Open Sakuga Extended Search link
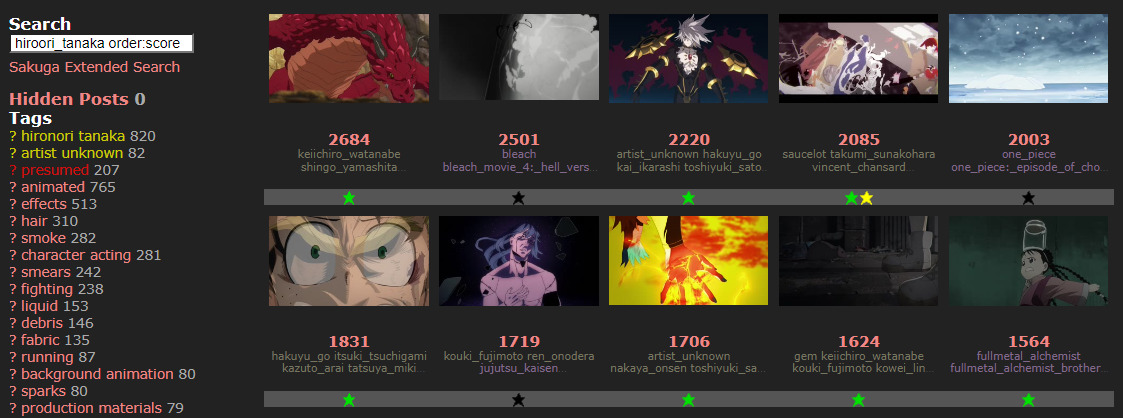Screen dimensions: 1123x418 tap(95, 67)
